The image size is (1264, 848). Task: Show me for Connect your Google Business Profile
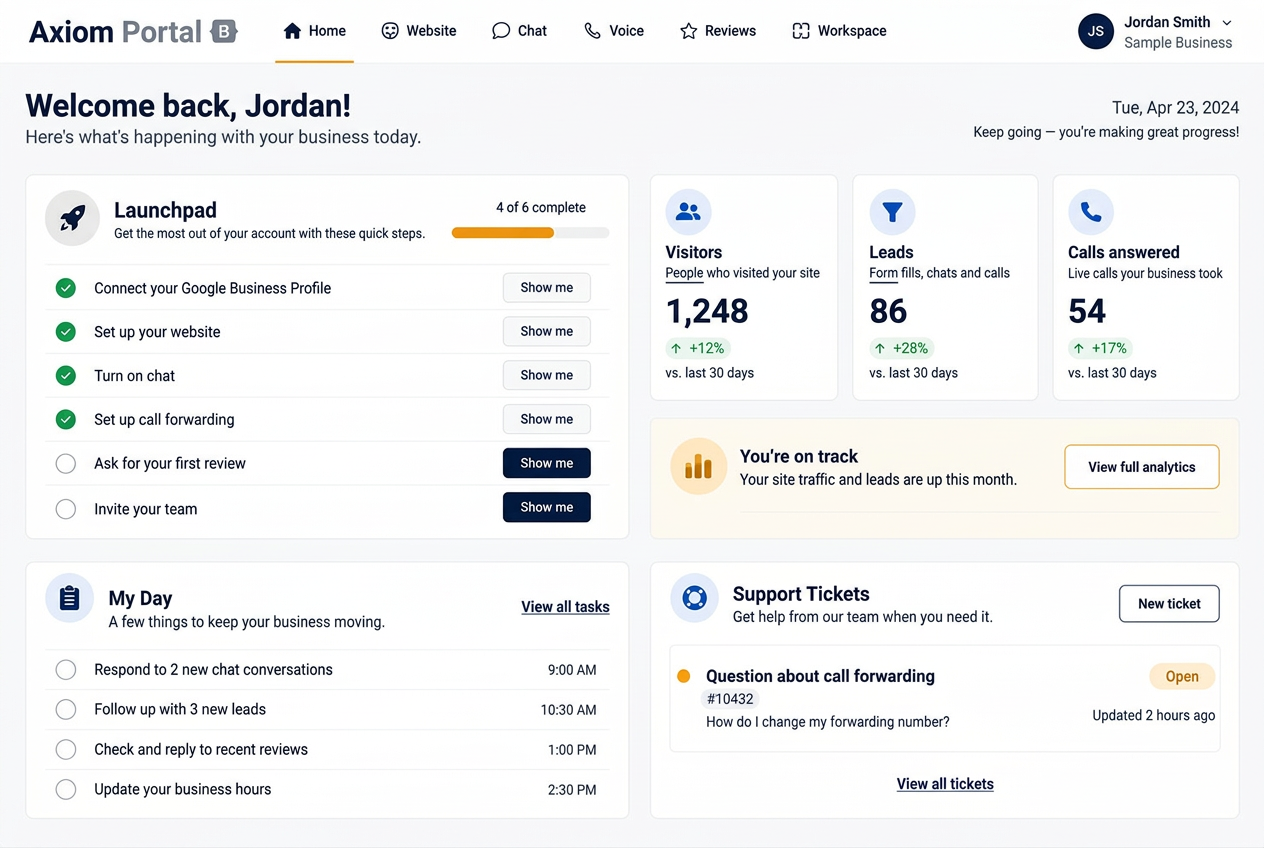click(547, 288)
